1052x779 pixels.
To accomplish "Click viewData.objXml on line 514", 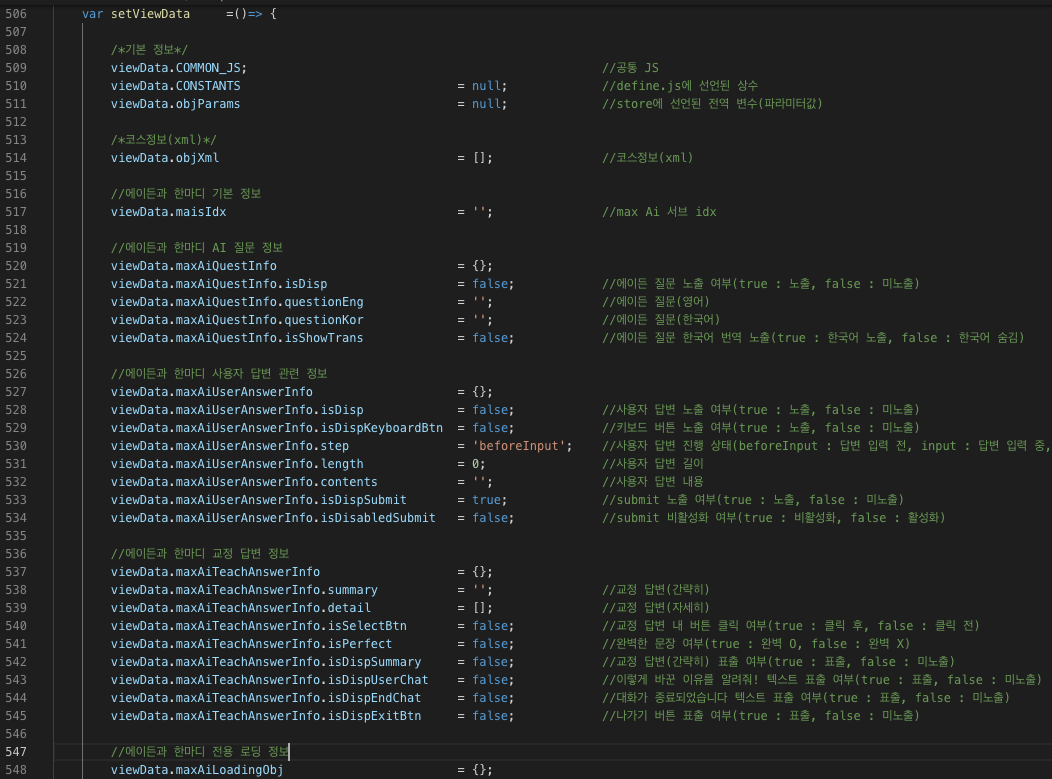I will click(x=165, y=158).
